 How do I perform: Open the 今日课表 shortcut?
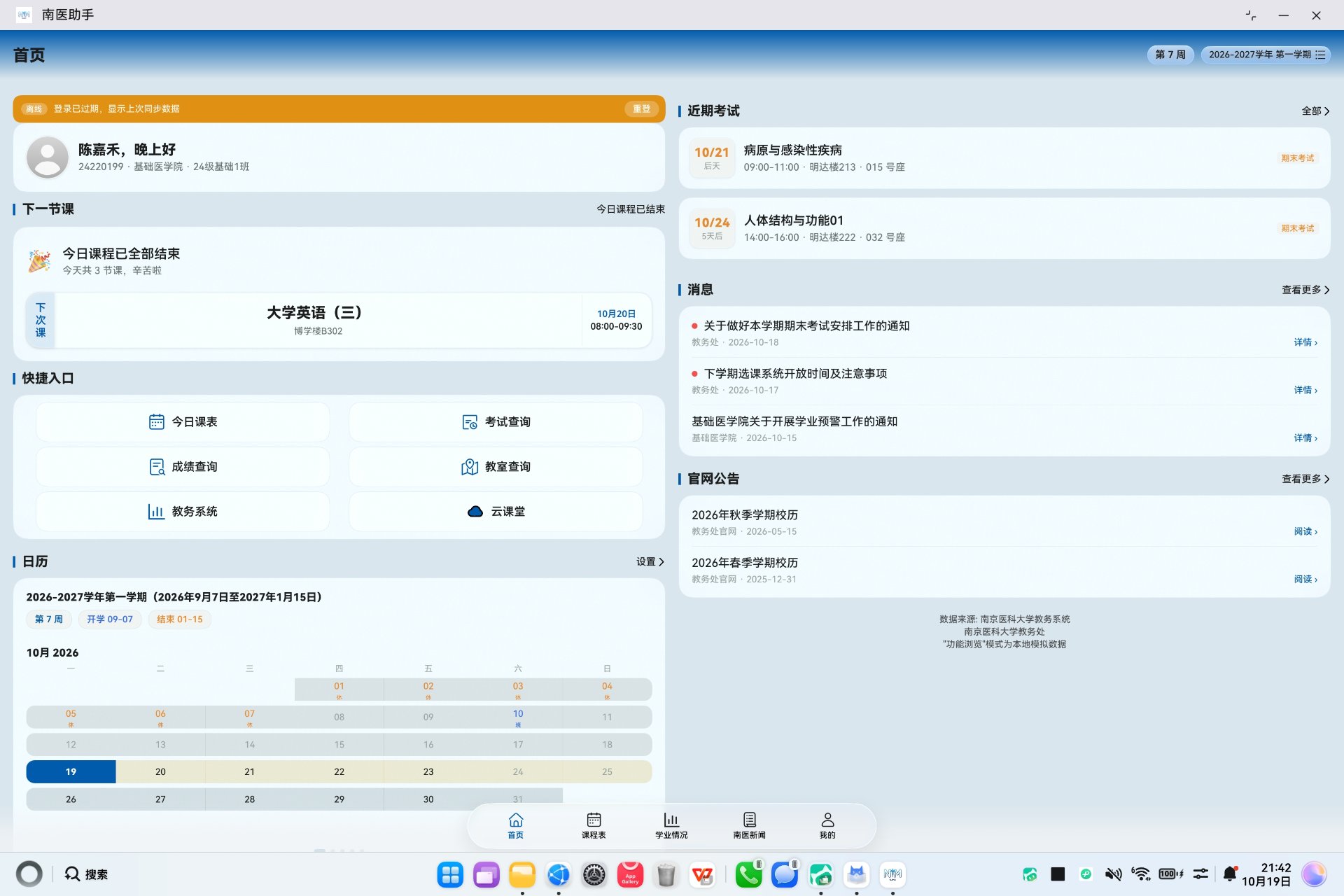coord(183,422)
